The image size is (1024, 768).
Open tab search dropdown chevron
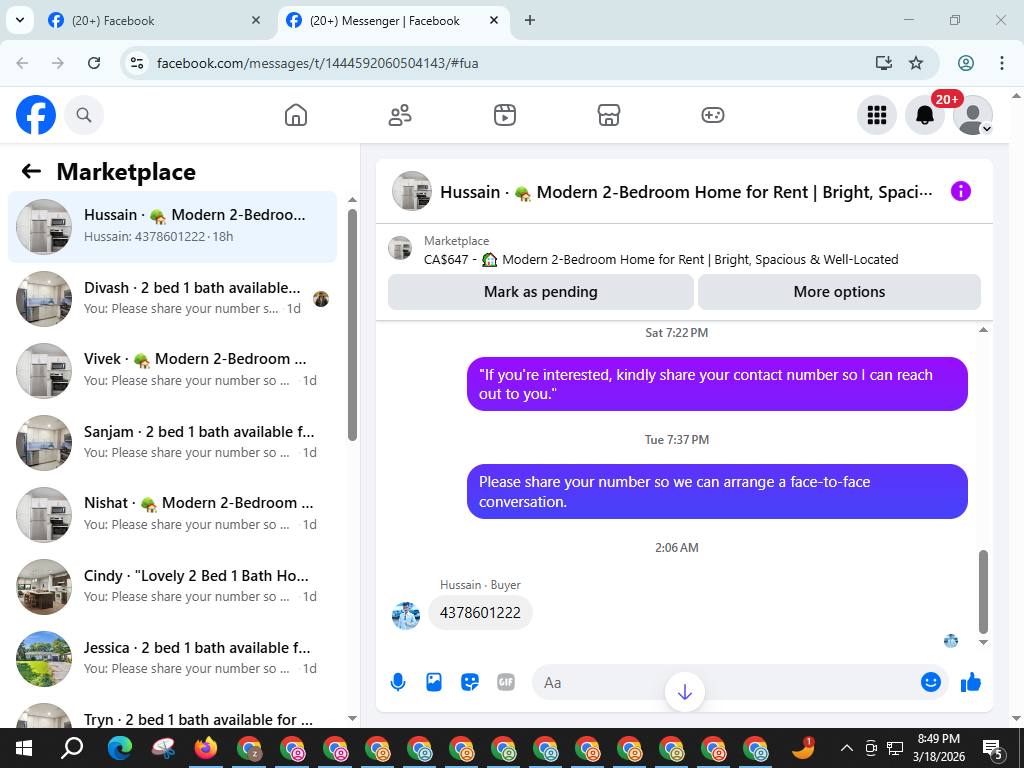(20, 20)
